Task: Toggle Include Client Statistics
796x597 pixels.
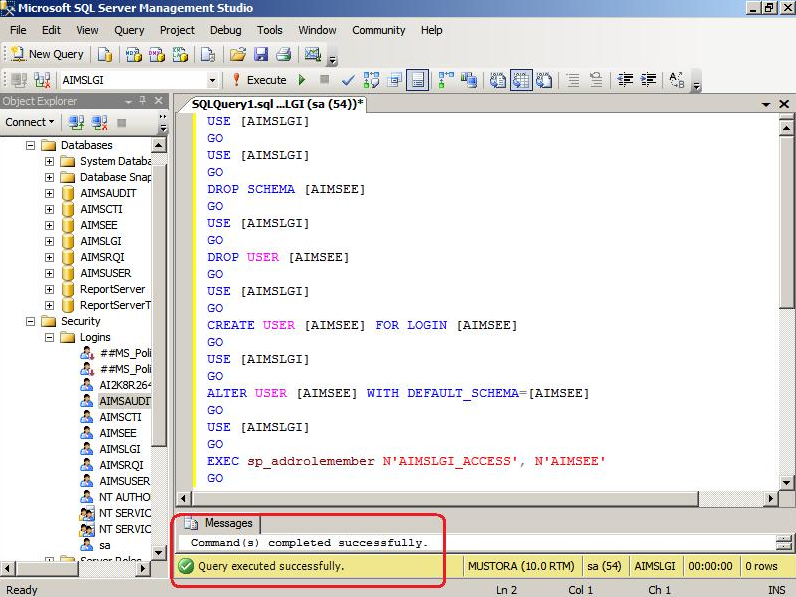Action: pyautogui.click(x=469, y=80)
